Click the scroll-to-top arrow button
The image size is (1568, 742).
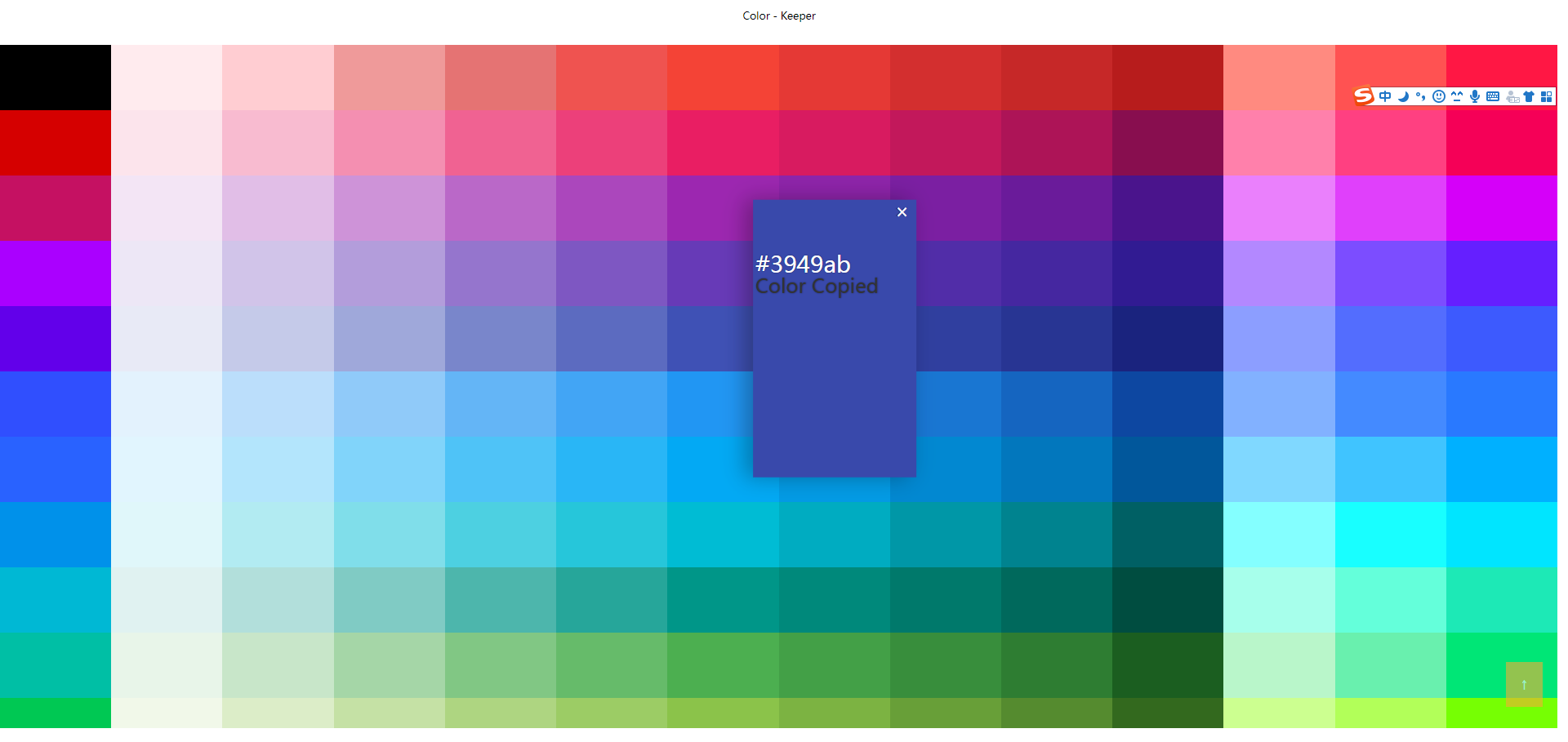click(1524, 684)
